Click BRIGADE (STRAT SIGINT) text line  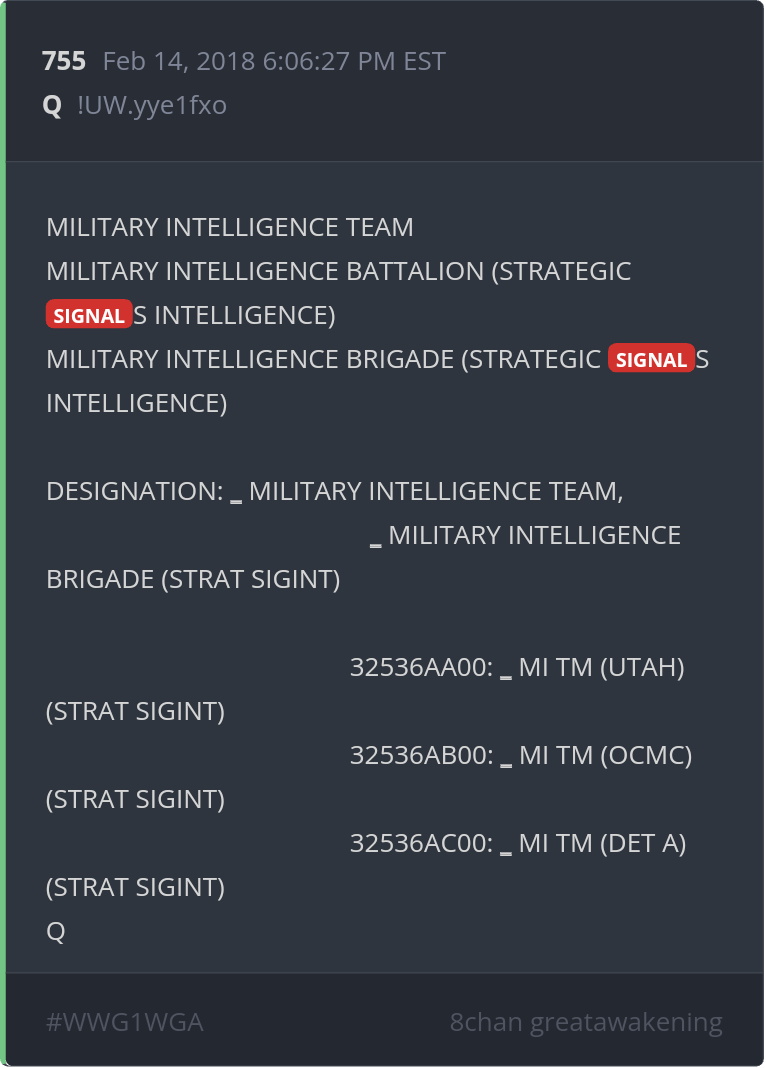point(193,579)
